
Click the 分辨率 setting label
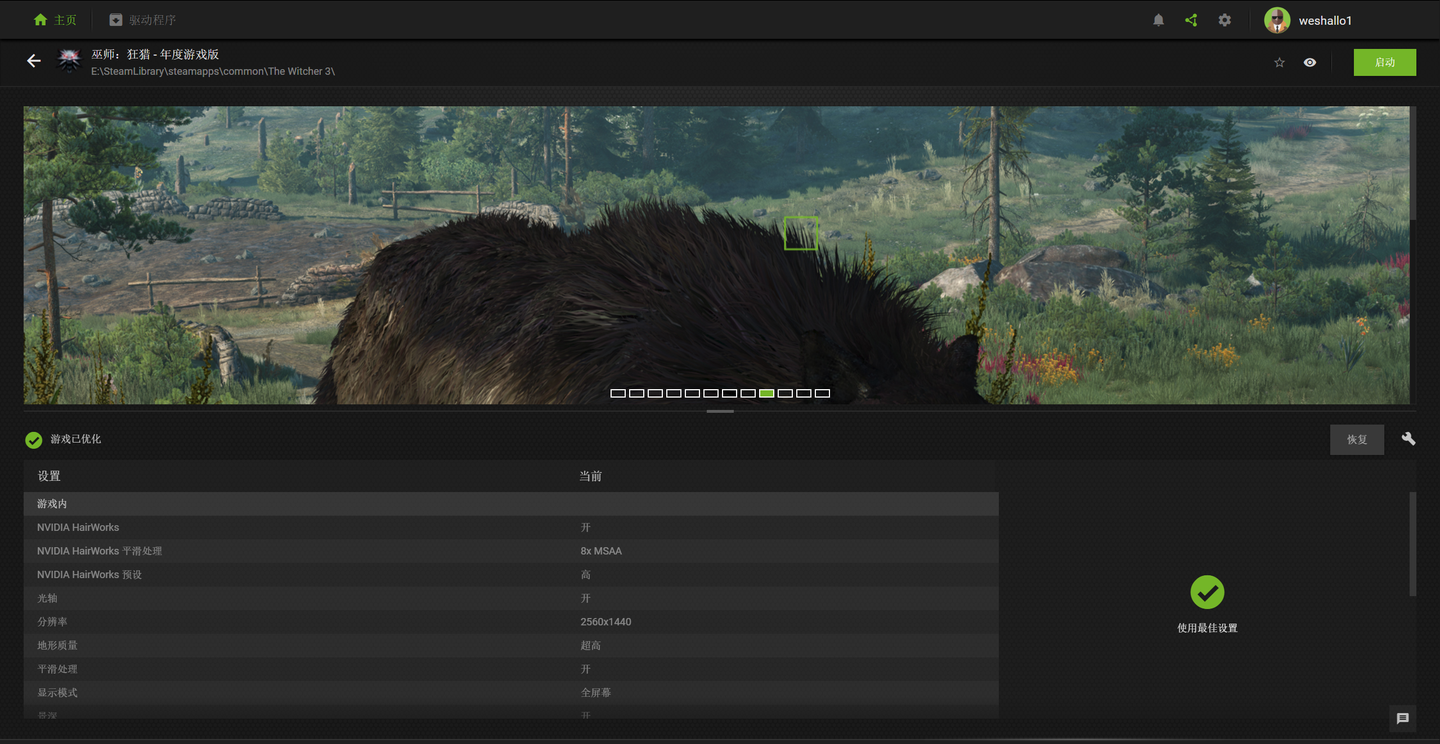[52, 622]
